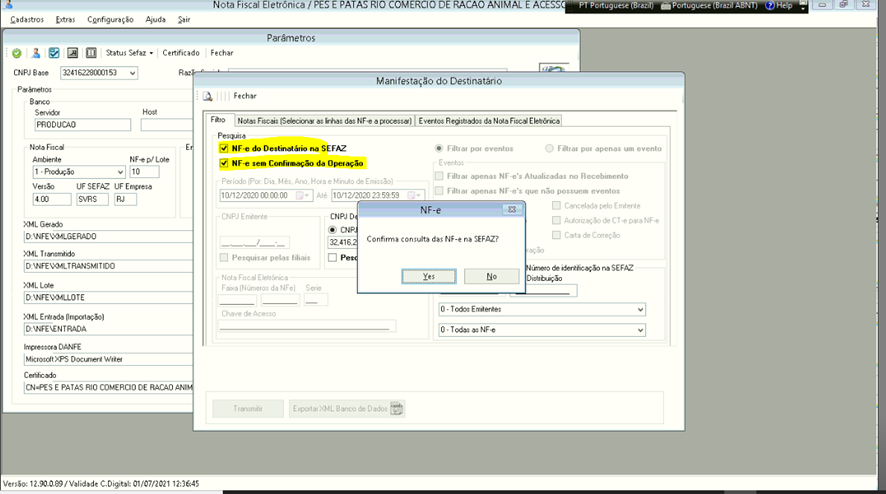Viewport: 886px width, 494px height.
Task: Click the Portuguese (Brazil ABNT) keyboard icon
Action: point(666,6)
